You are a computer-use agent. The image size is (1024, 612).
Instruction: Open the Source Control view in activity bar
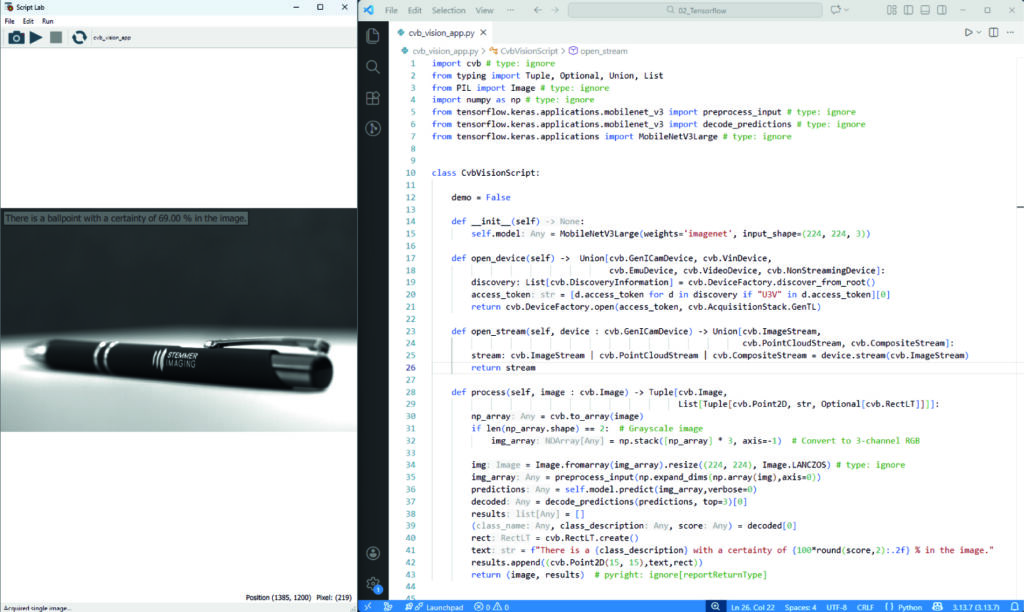(x=373, y=129)
